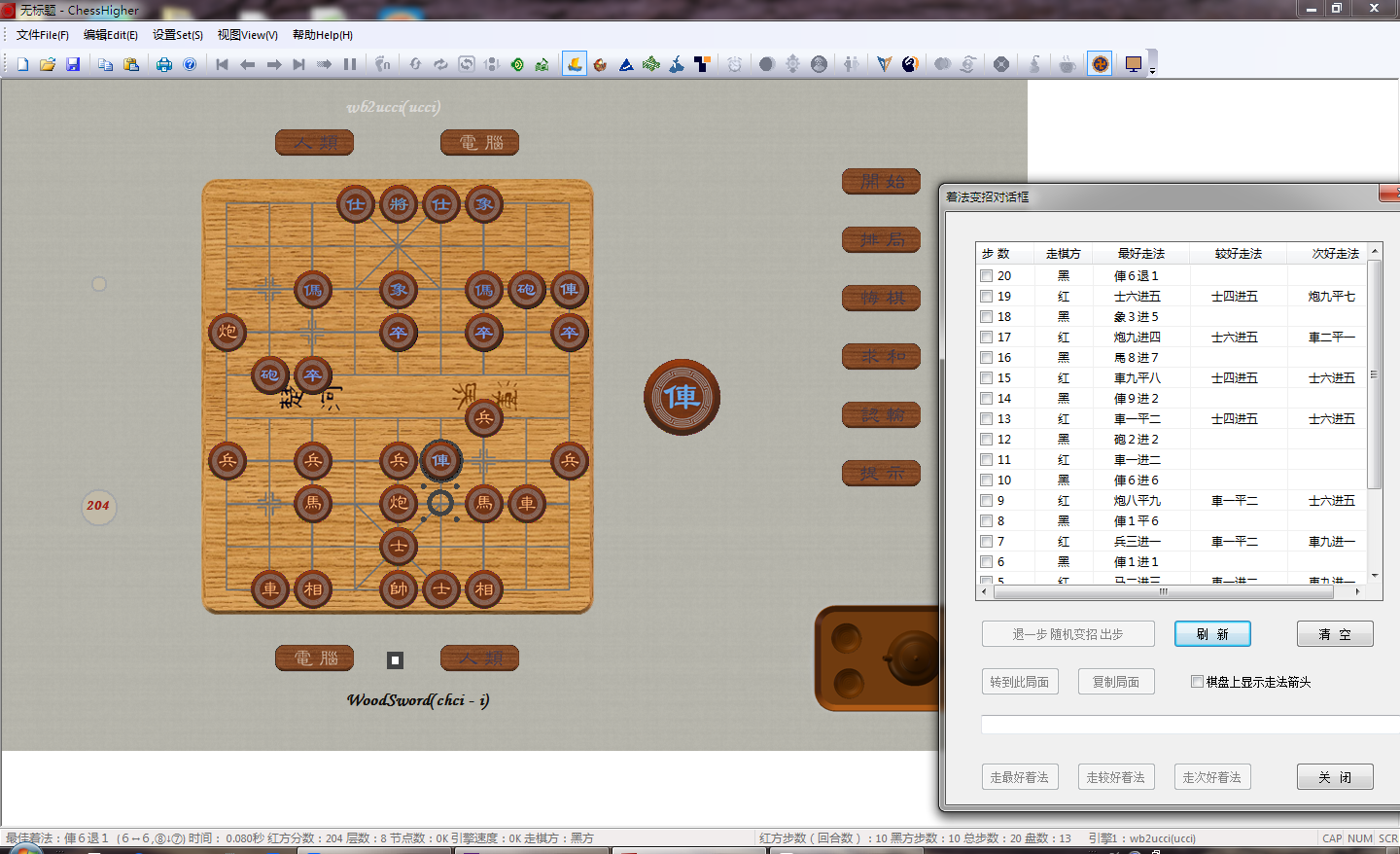1400x854 pixels.
Task: Click the New file icon in toolbar
Action: [22, 64]
